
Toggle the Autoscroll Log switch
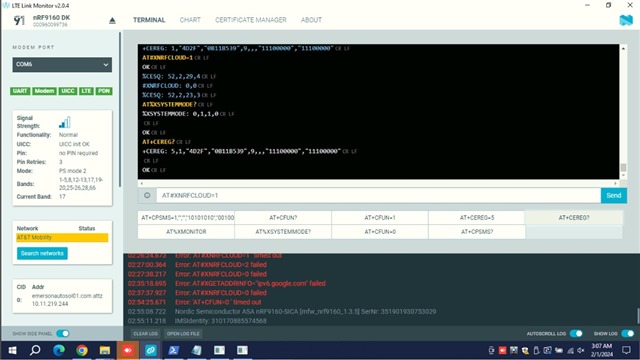pyautogui.click(x=576, y=333)
